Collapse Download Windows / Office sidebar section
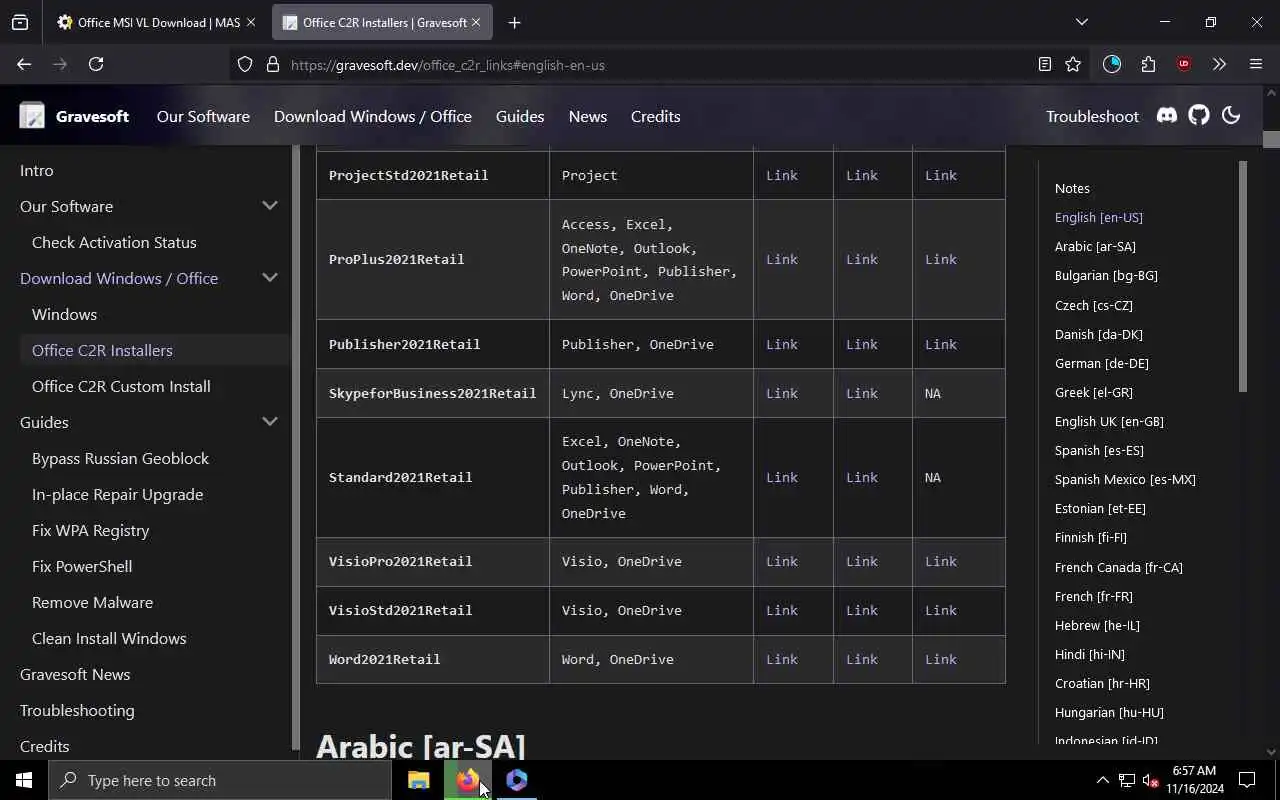The width and height of the screenshot is (1280, 800). click(x=270, y=278)
